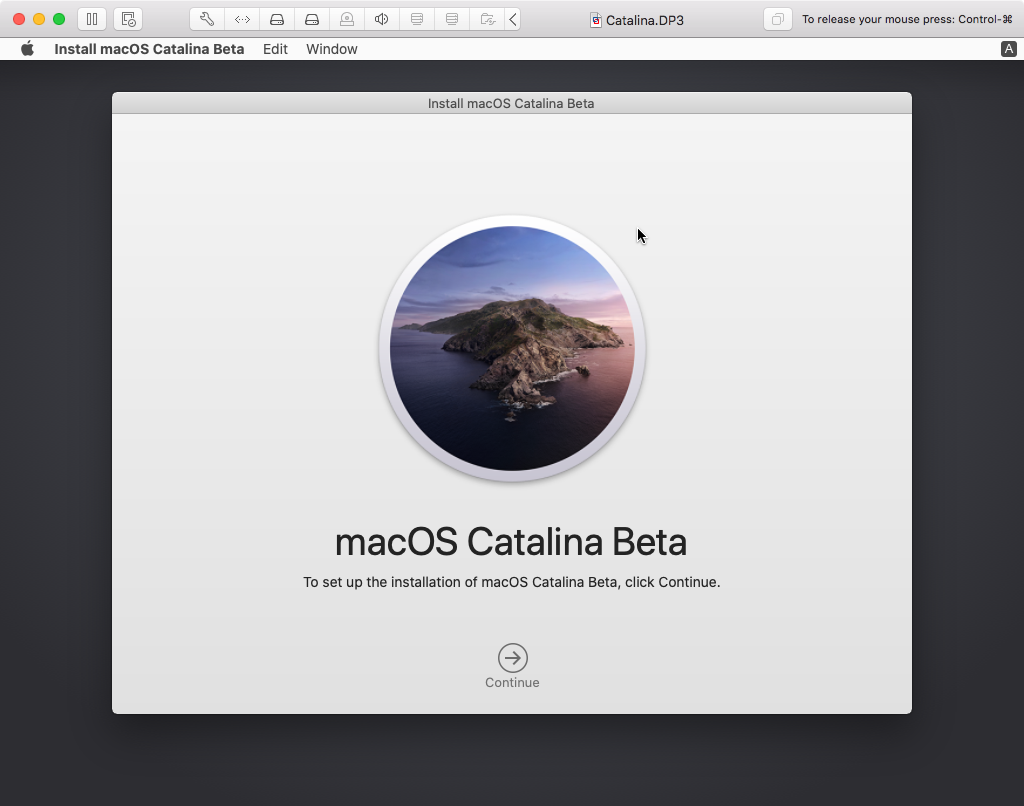1024x806 pixels.
Task: Pause the virtual machine
Action: [91, 19]
